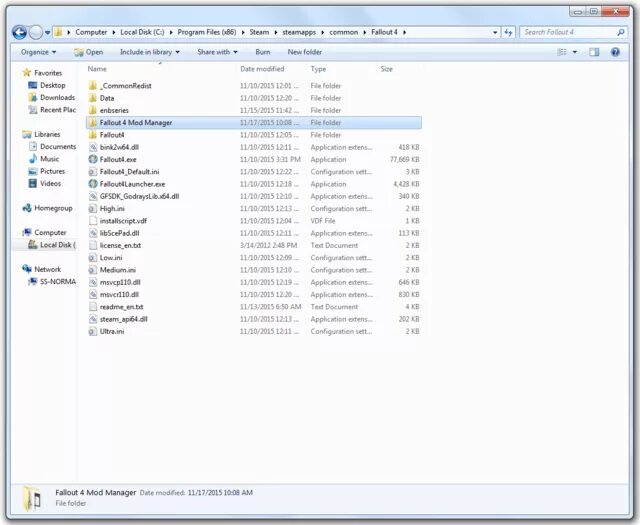Image resolution: width=640 pixels, height=525 pixels.
Task: Create a New folder
Action: 304,52
